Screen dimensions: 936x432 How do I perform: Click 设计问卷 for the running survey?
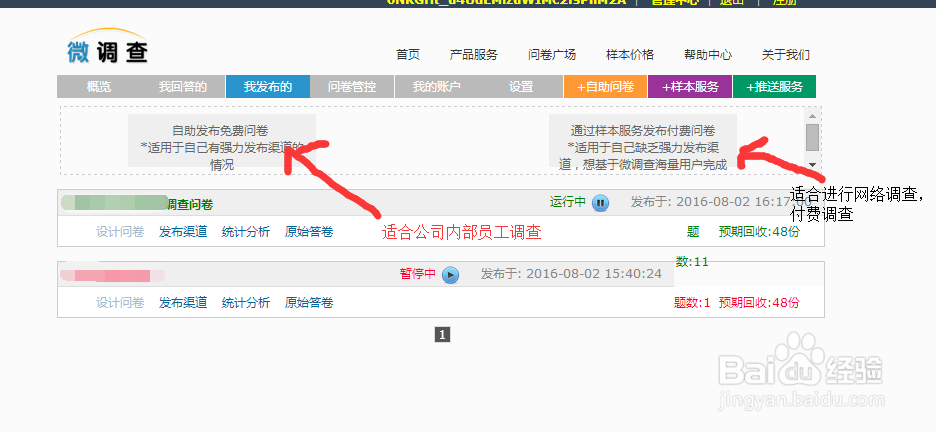point(120,232)
